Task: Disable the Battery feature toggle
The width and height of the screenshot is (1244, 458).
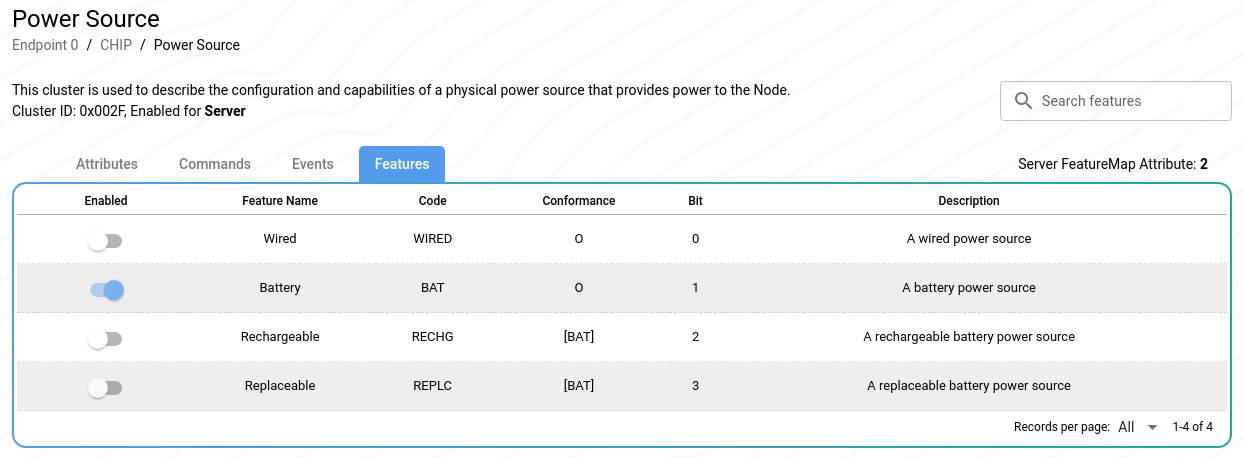Action: (106, 290)
